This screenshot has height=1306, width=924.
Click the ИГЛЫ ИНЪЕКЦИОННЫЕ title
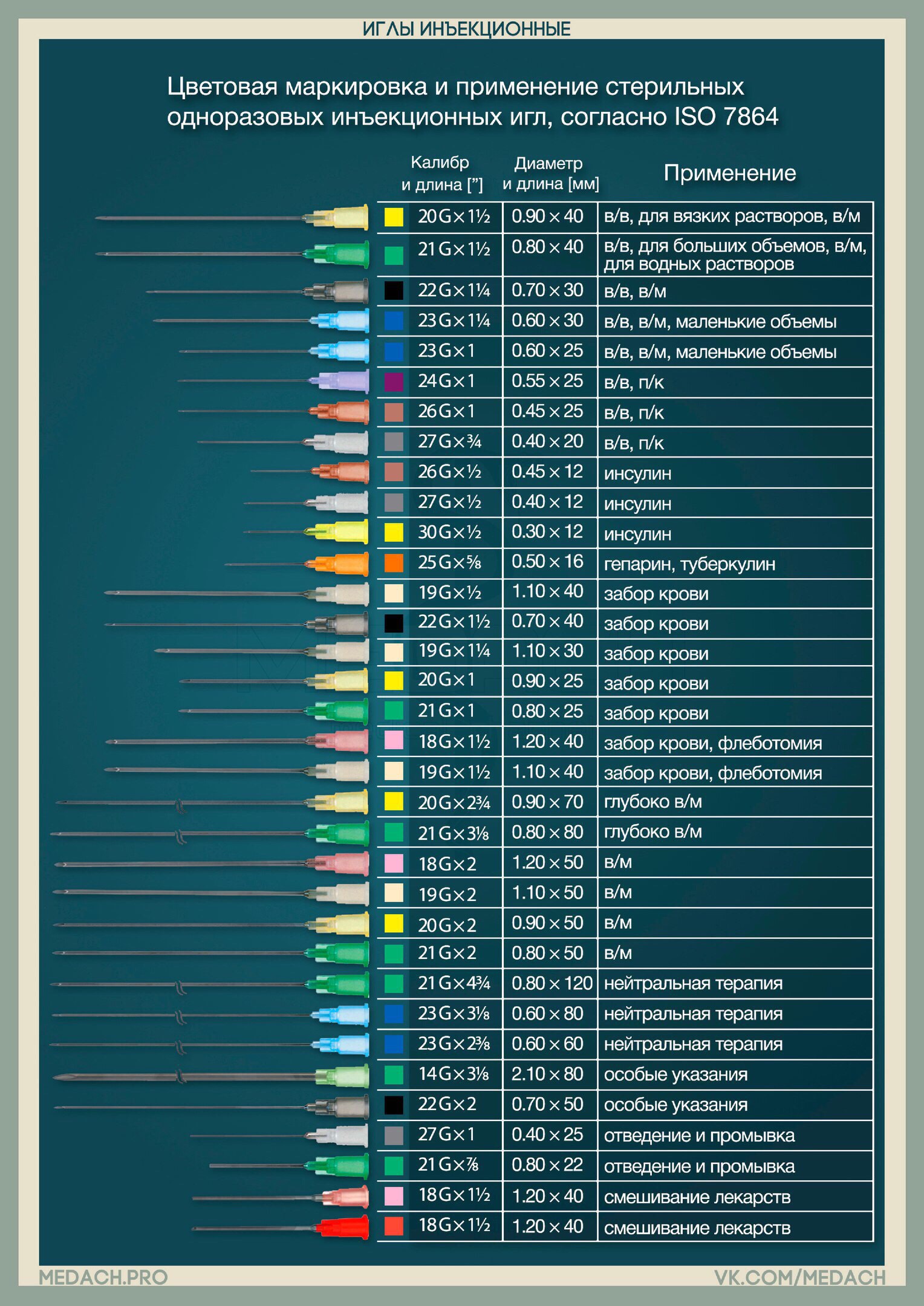click(466, 29)
